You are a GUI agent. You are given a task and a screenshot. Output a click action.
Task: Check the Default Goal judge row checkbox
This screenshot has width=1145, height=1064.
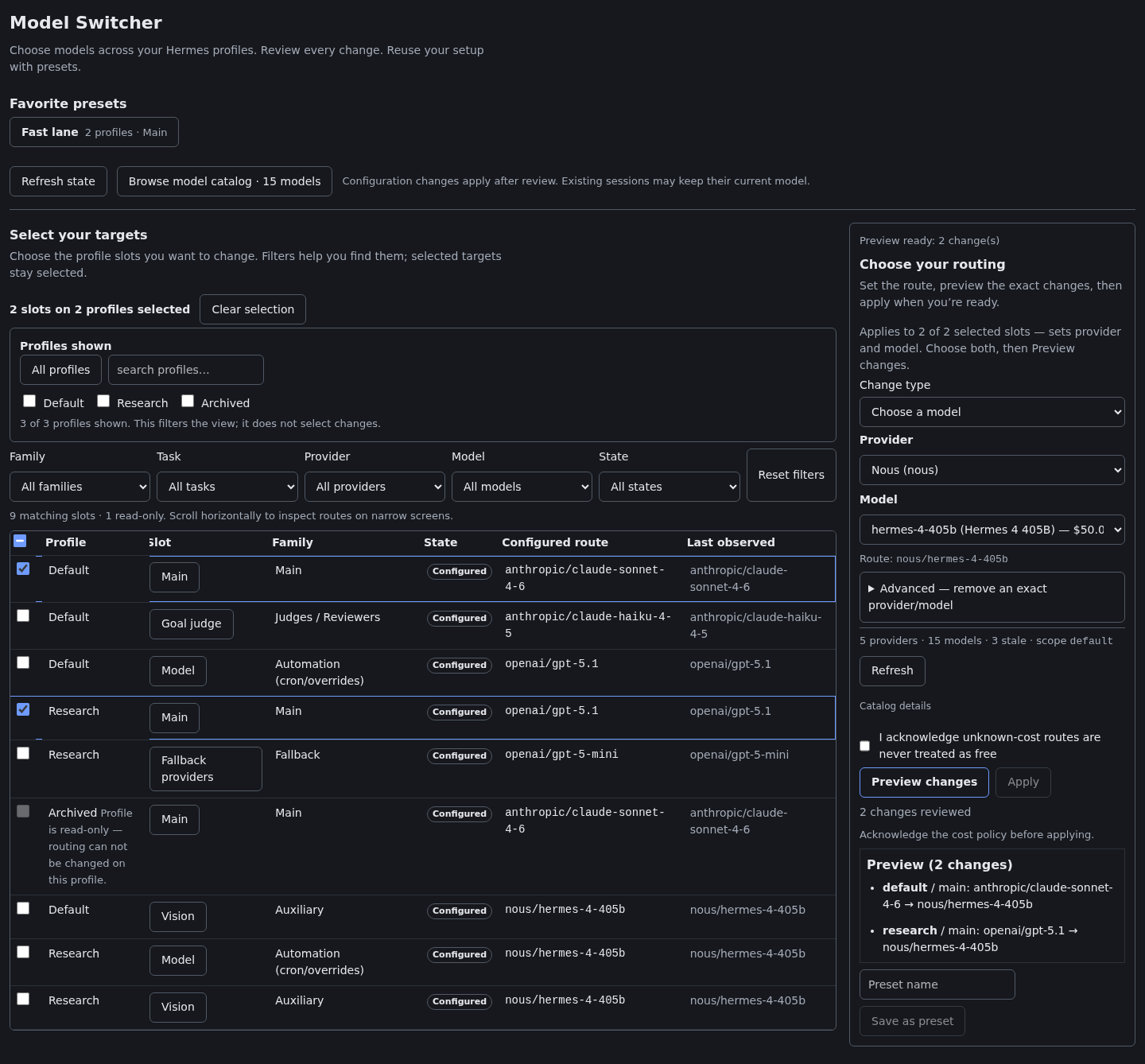coord(23,615)
